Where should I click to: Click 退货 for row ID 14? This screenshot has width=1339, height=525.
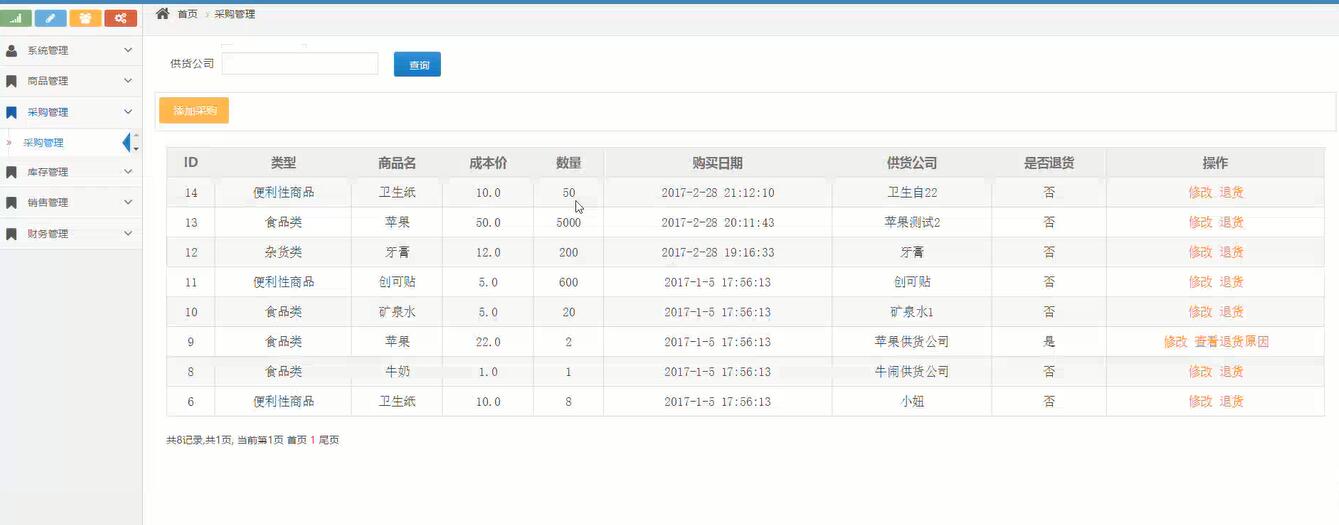[x=1231, y=192]
